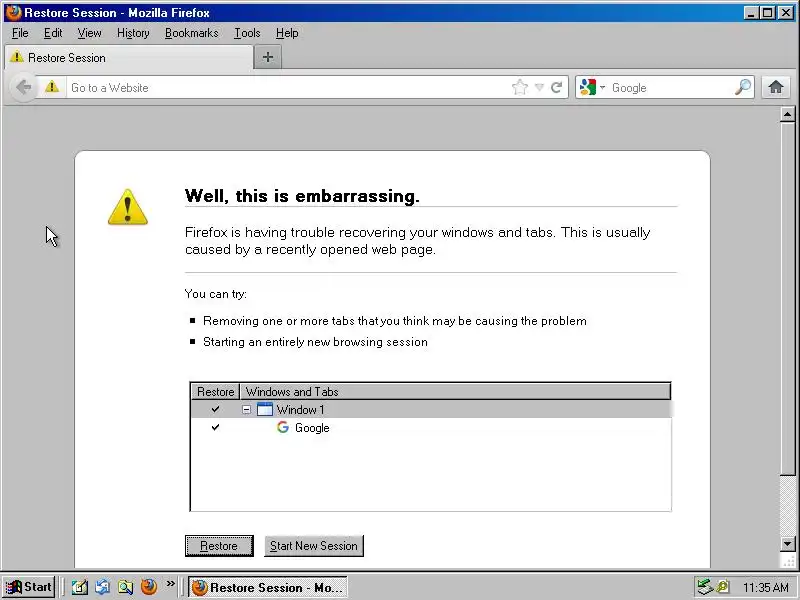Viewport: 800px width, 600px height.
Task: Select the Restore Session tab
Action: 129,58
